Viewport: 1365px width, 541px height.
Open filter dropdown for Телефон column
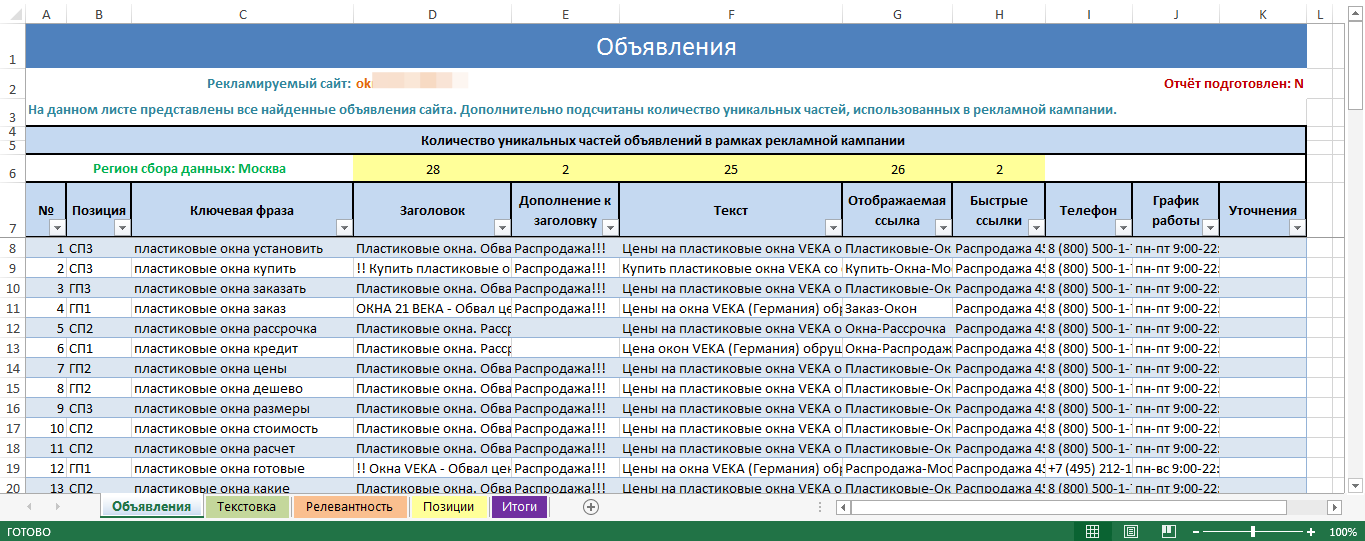[x=1122, y=227]
